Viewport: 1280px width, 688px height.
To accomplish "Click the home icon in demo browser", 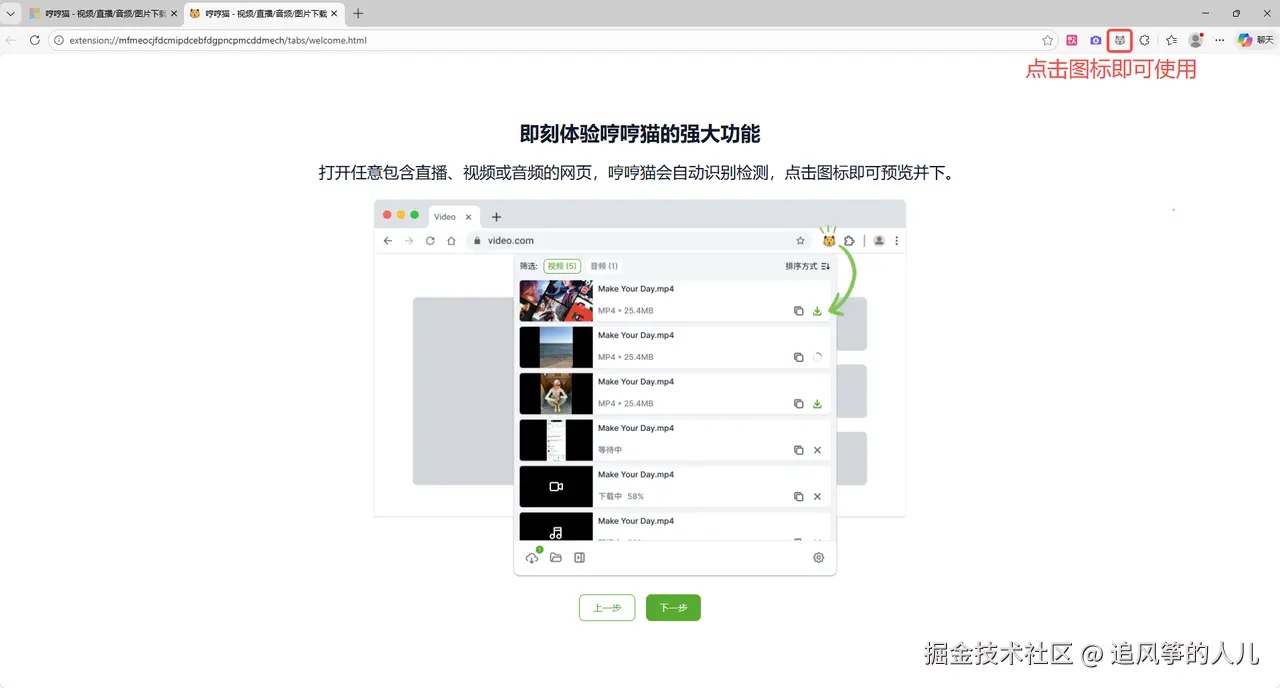I will (x=451, y=241).
